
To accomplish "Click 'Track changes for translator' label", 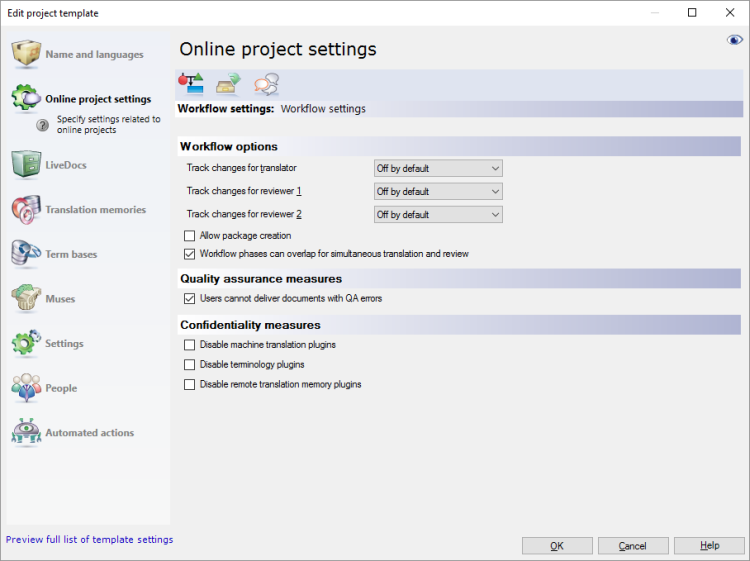I will (x=242, y=168).
